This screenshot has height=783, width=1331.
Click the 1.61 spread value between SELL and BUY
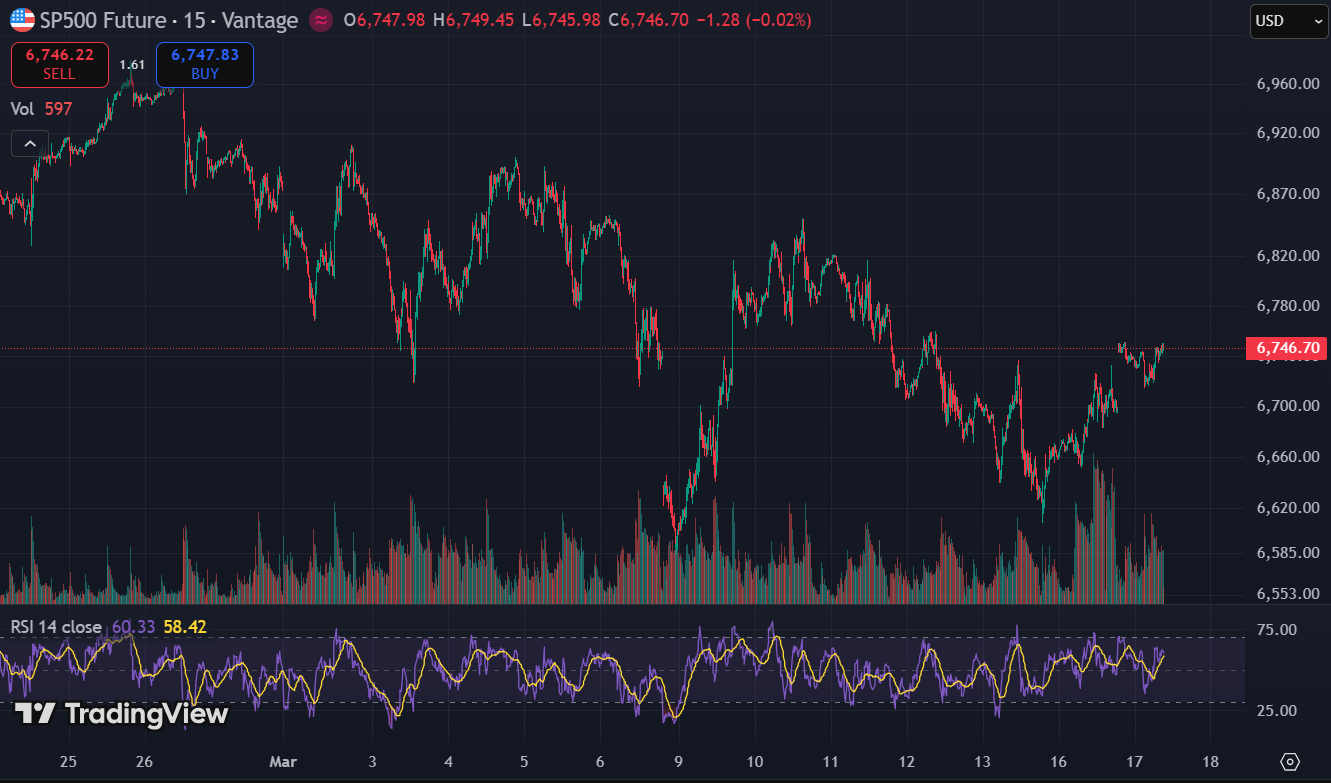pos(131,62)
